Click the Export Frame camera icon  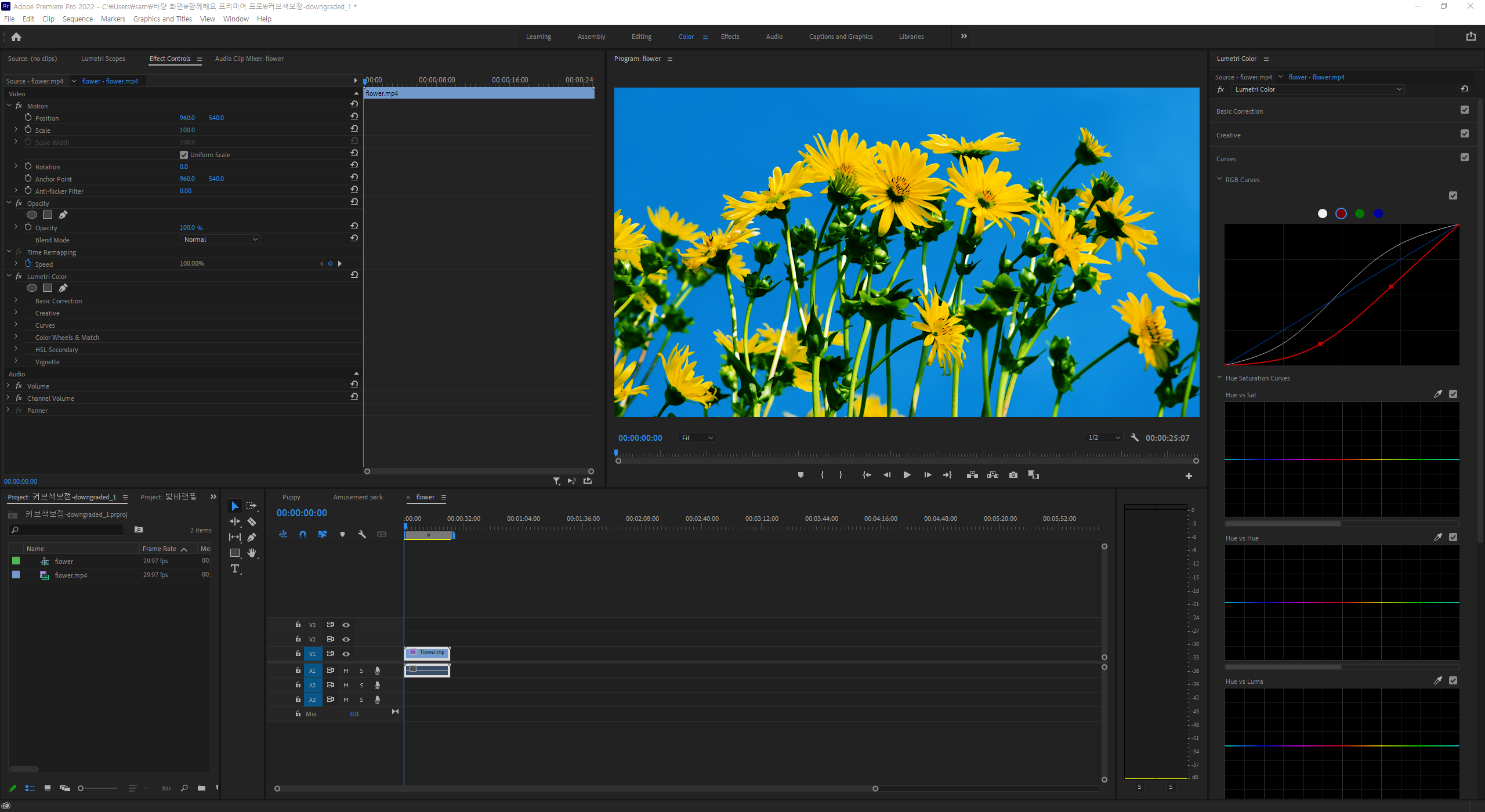(x=1013, y=475)
